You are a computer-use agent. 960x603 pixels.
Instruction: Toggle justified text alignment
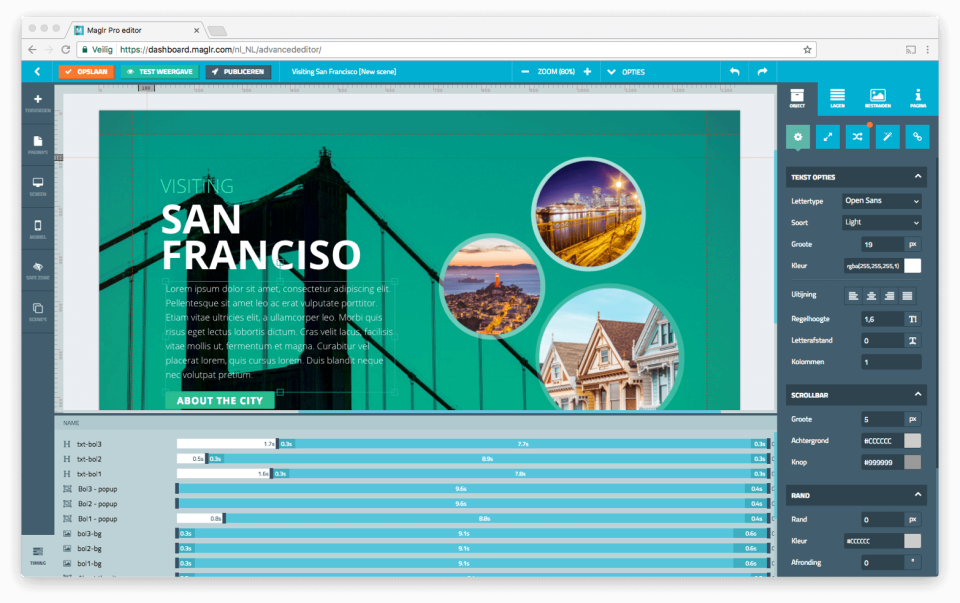tap(908, 296)
